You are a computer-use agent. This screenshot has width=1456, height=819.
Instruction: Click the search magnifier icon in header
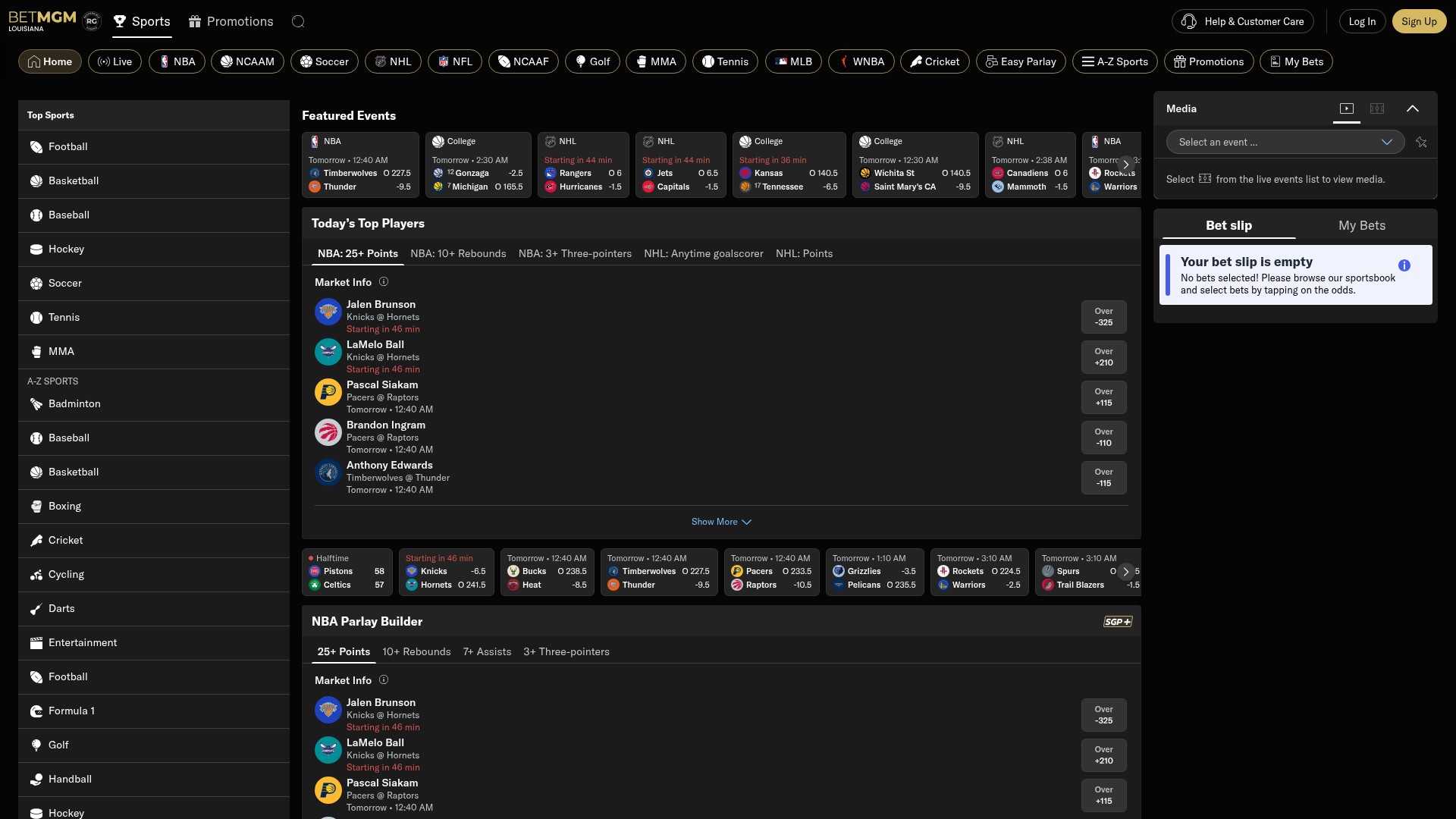tap(298, 21)
